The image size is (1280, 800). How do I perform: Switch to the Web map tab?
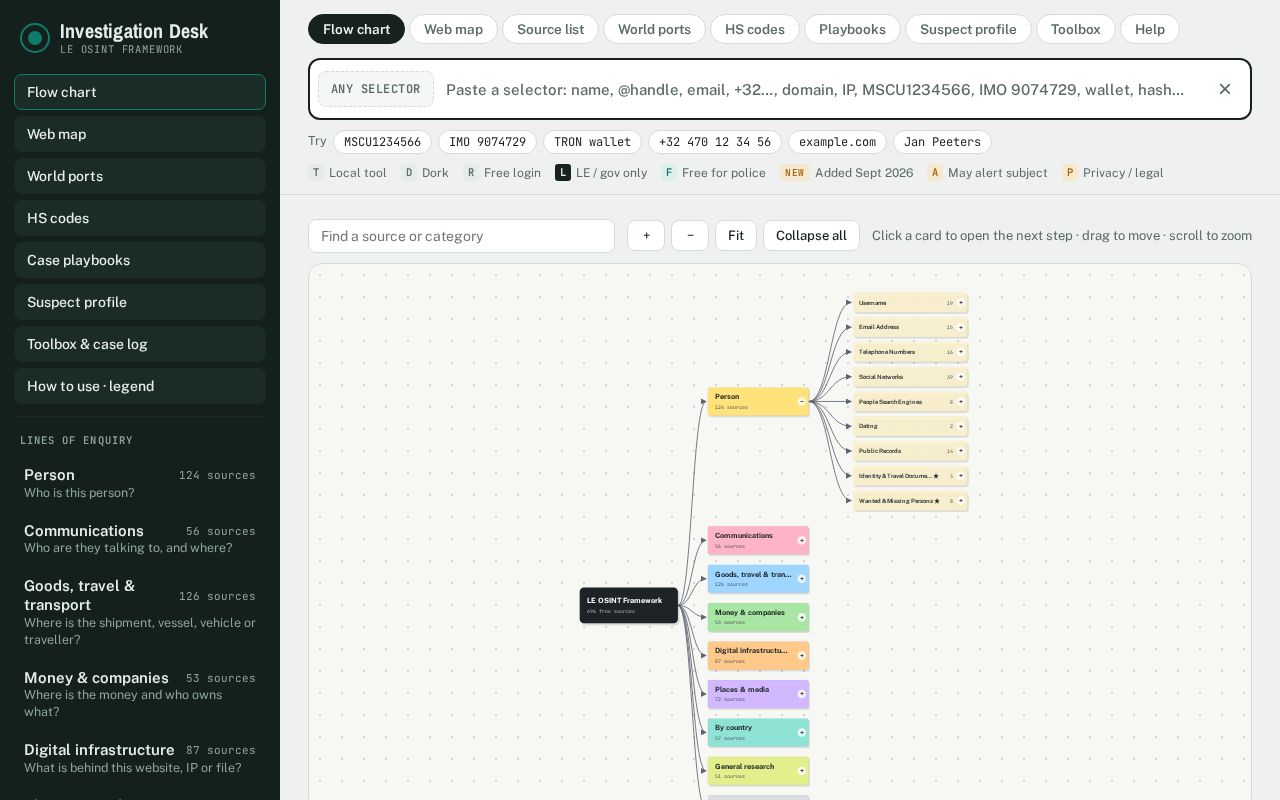453,29
